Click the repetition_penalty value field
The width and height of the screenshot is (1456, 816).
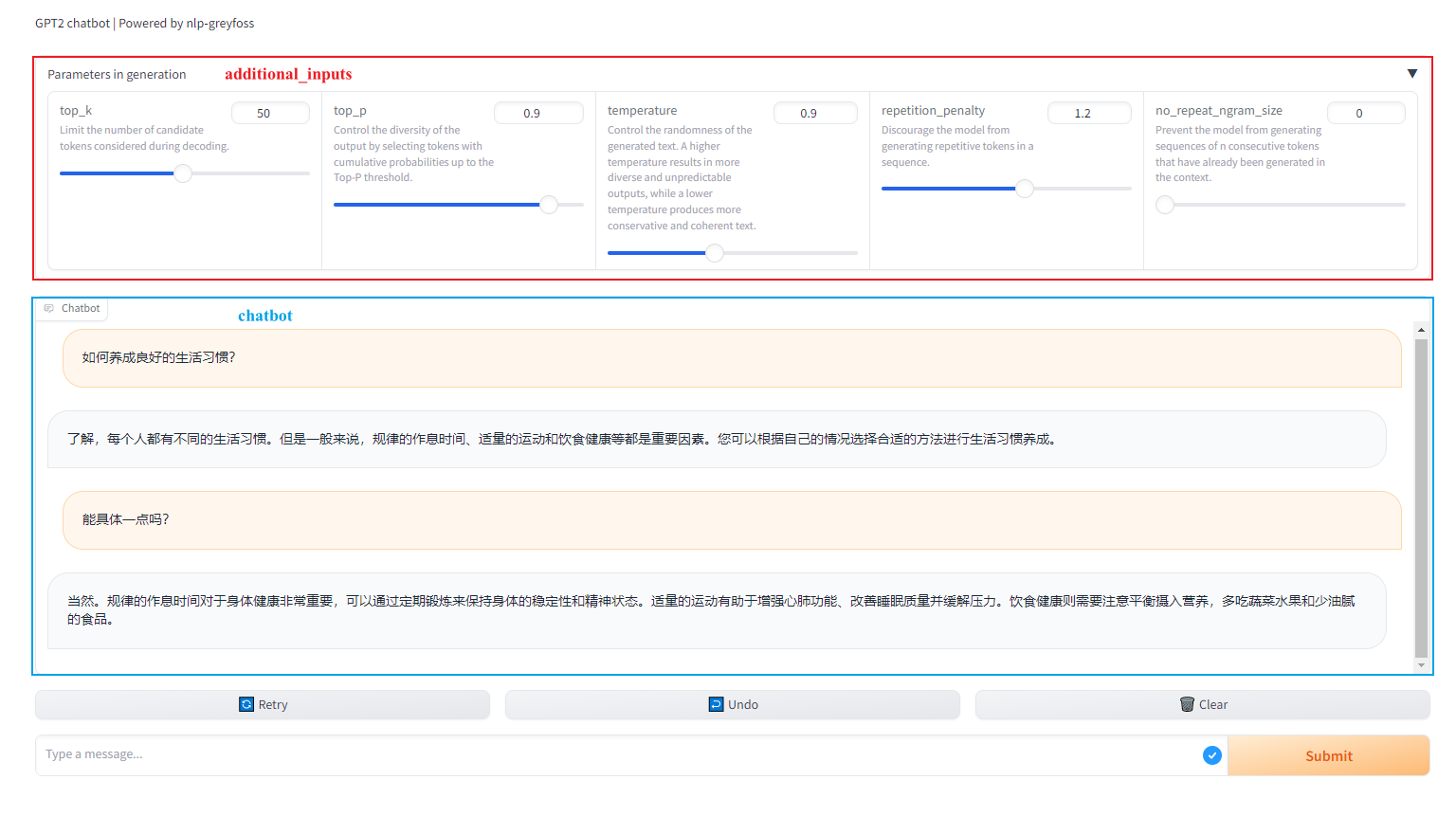1089,113
